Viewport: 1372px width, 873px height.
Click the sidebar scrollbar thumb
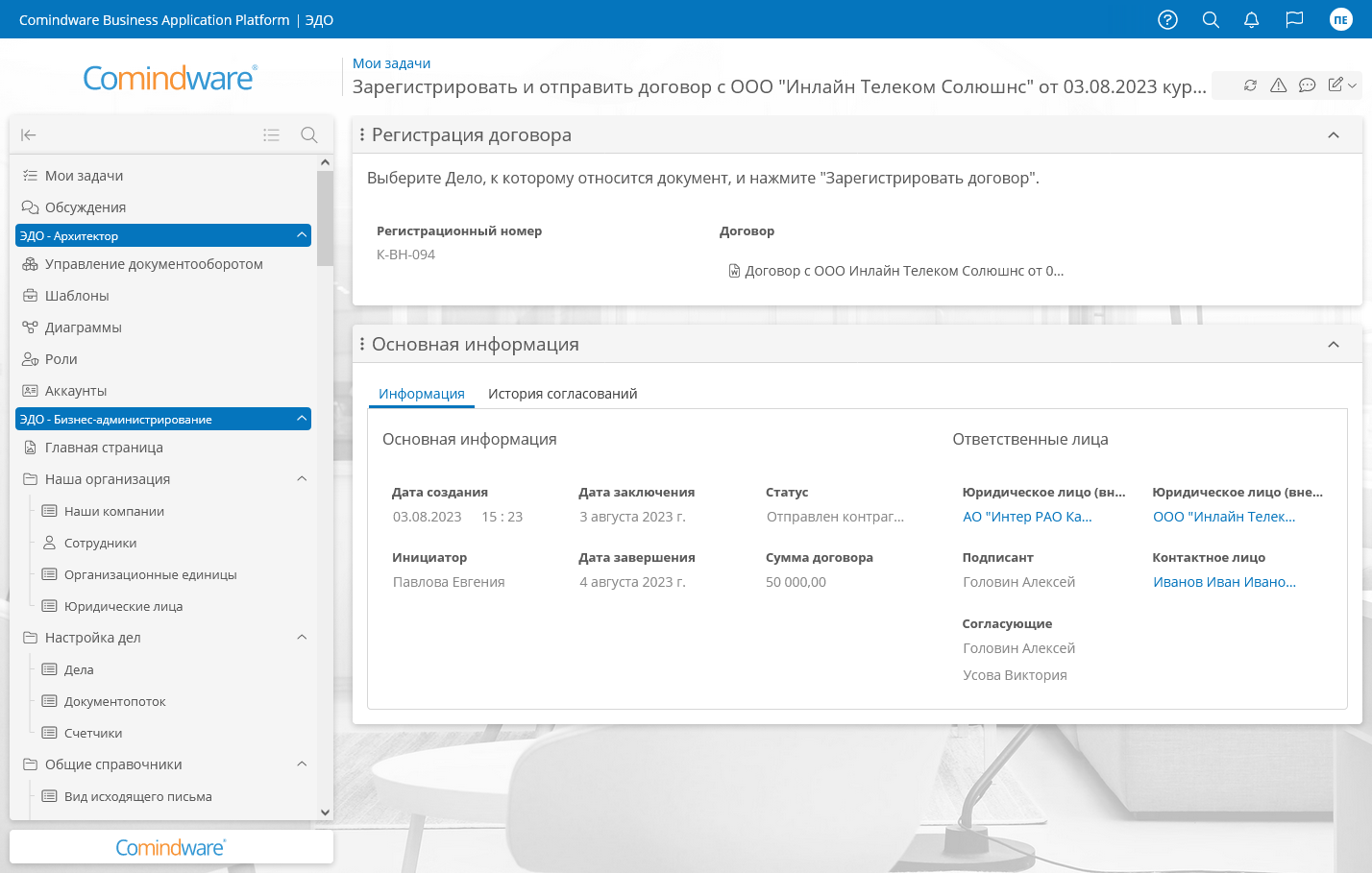point(325,218)
